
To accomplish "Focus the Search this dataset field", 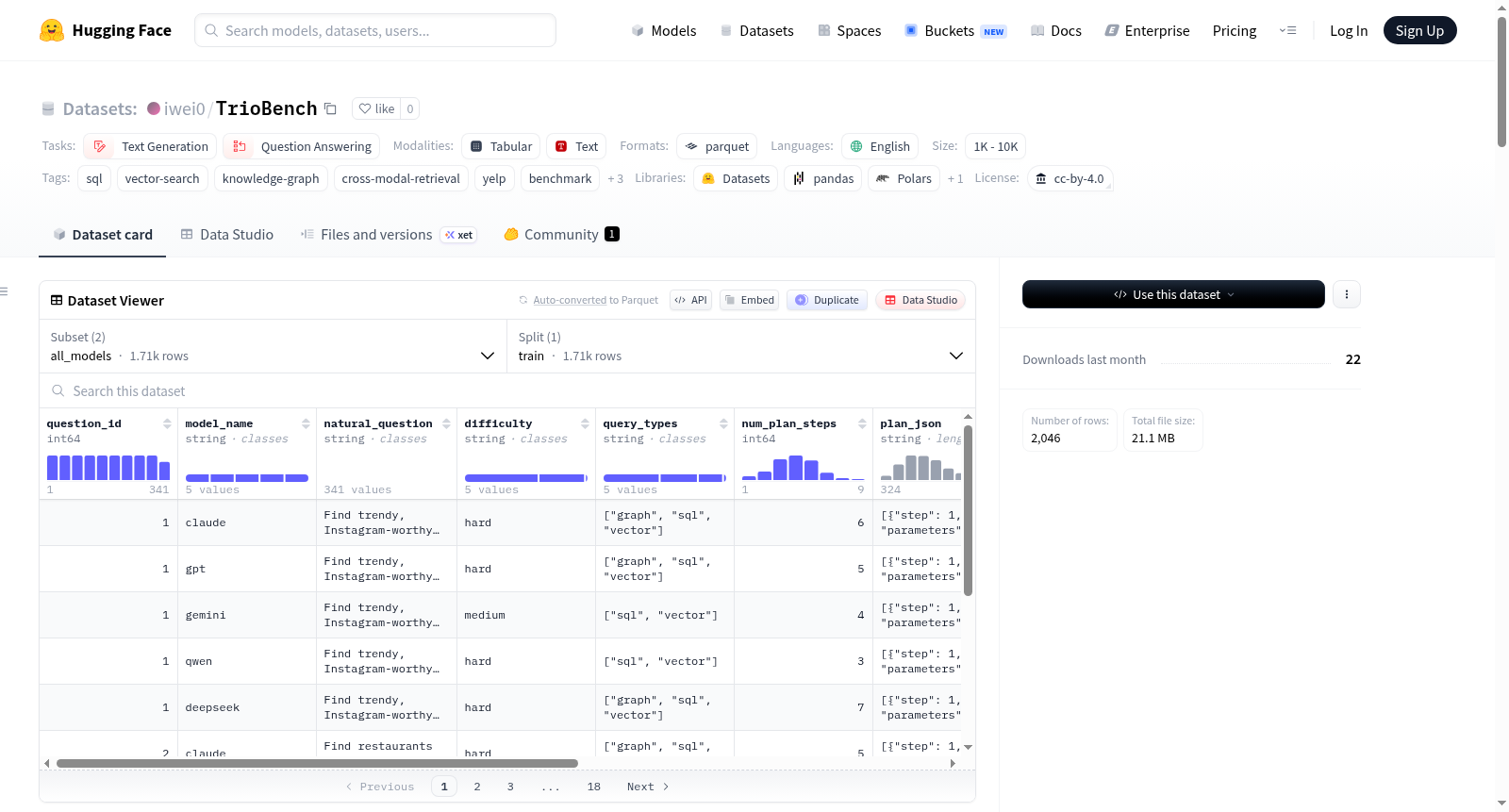I will pyautogui.click(x=507, y=391).
